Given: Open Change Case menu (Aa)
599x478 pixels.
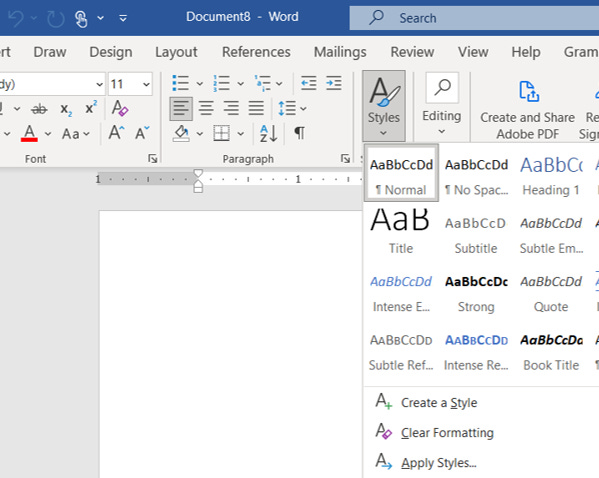Looking at the screenshot, I should pyautogui.click(x=76, y=134).
